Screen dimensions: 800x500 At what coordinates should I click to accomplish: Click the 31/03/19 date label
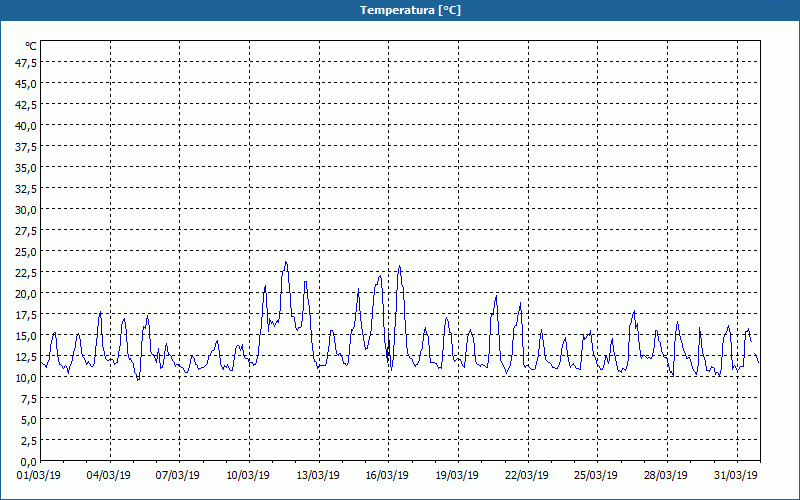point(735,476)
